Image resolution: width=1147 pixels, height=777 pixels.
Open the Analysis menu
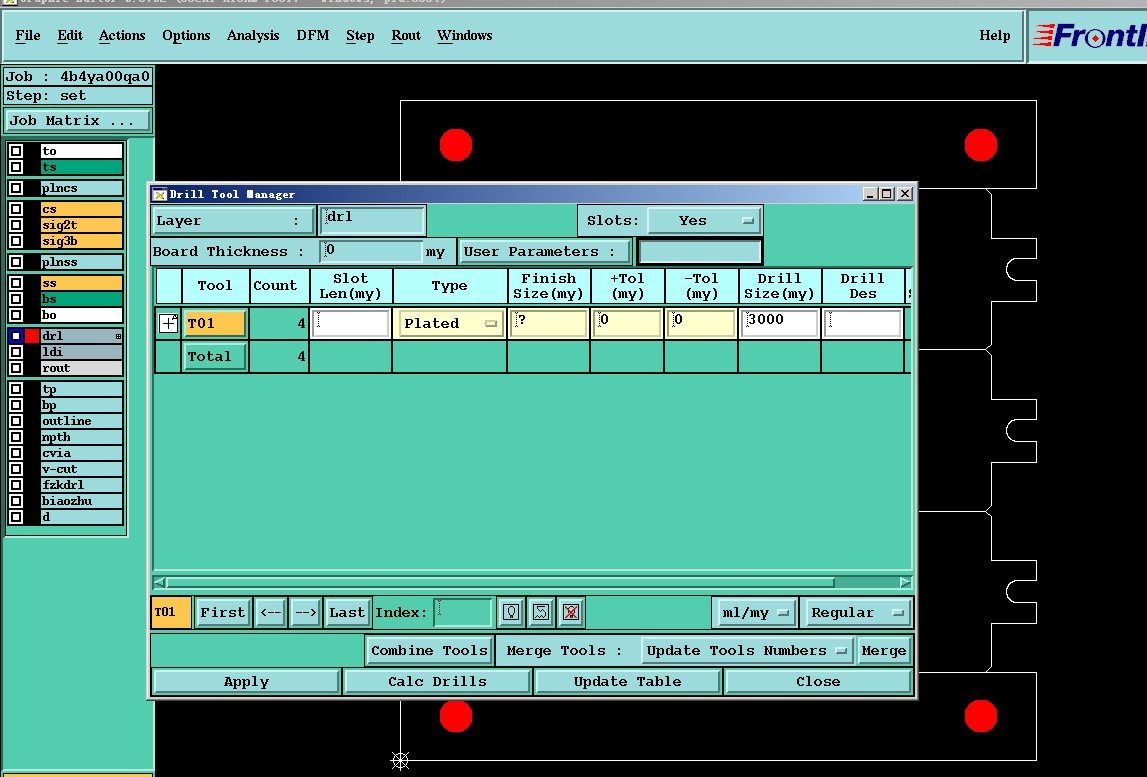[x=253, y=35]
